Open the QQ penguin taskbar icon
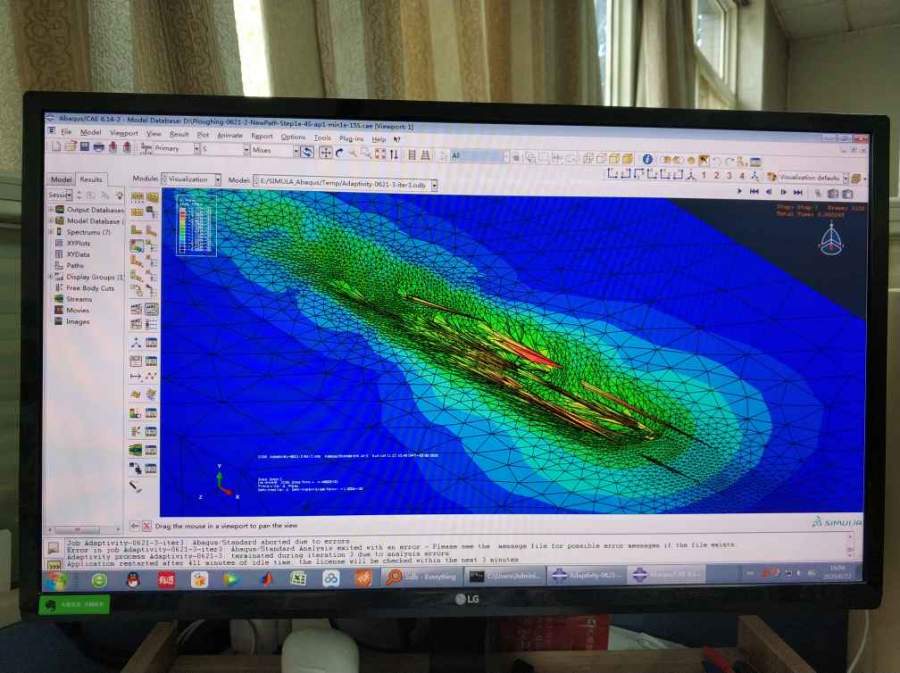Image resolution: width=900 pixels, height=673 pixels. (x=133, y=579)
